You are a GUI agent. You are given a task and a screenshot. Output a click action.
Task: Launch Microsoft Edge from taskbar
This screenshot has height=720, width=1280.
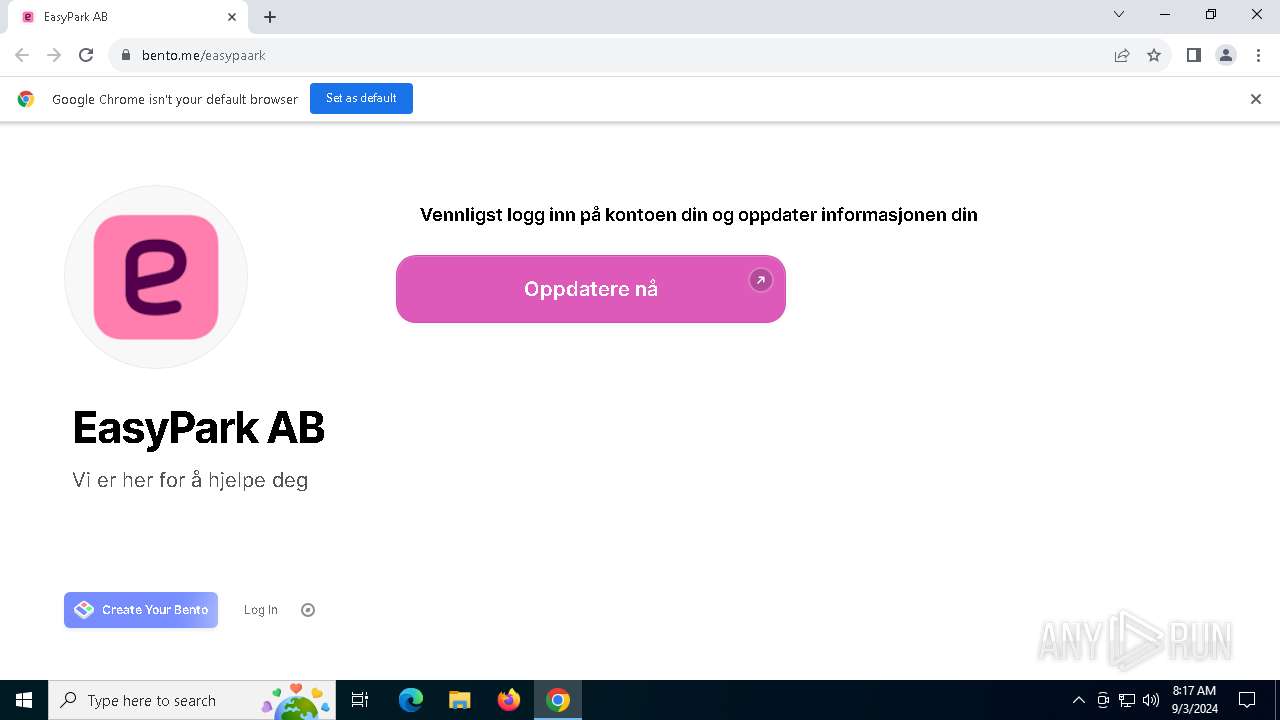pyautogui.click(x=411, y=700)
